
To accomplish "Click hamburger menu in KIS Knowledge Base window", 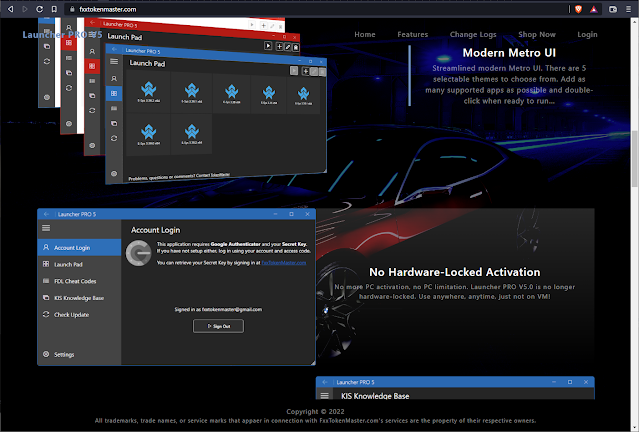I will tap(325, 395).
